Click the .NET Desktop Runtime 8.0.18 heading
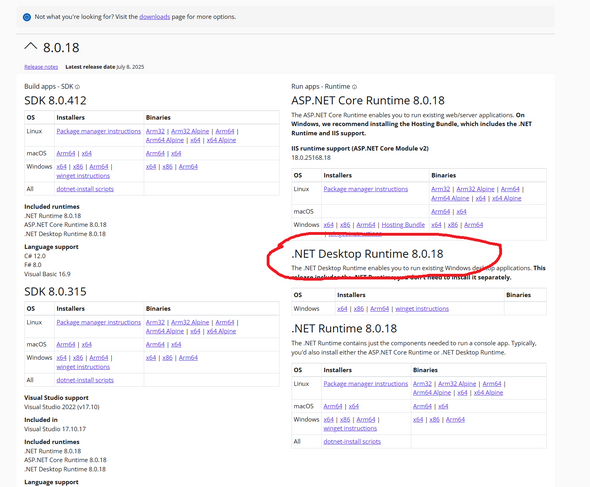The height and width of the screenshot is (487, 590). tap(367, 254)
